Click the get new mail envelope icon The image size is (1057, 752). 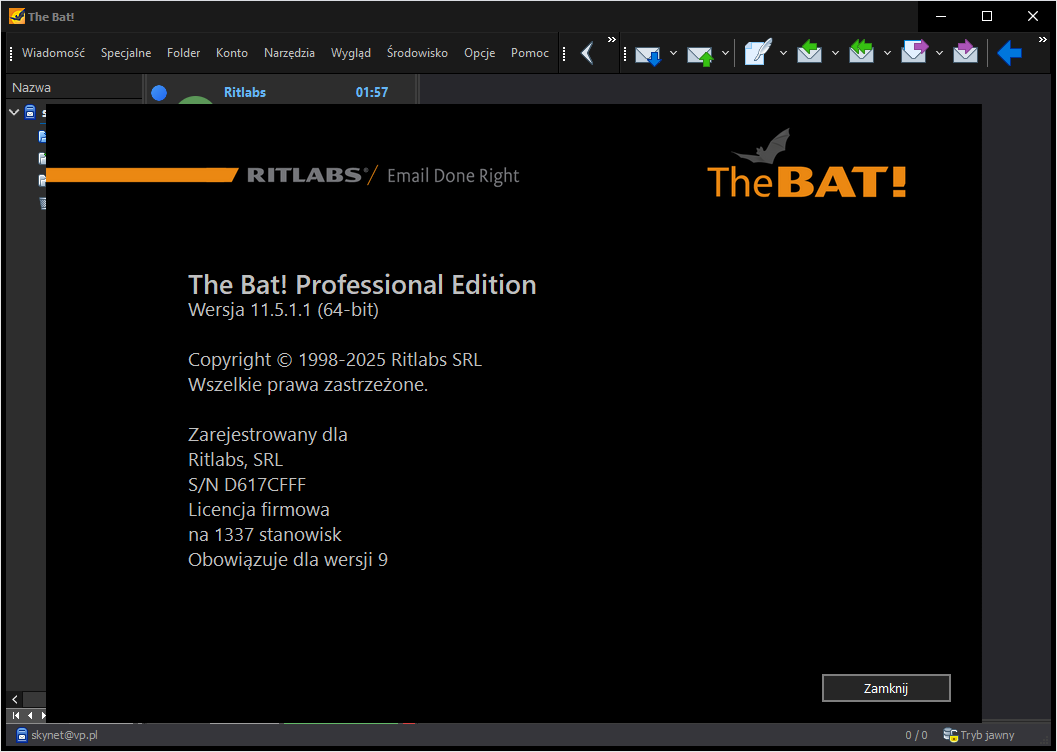pos(648,53)
